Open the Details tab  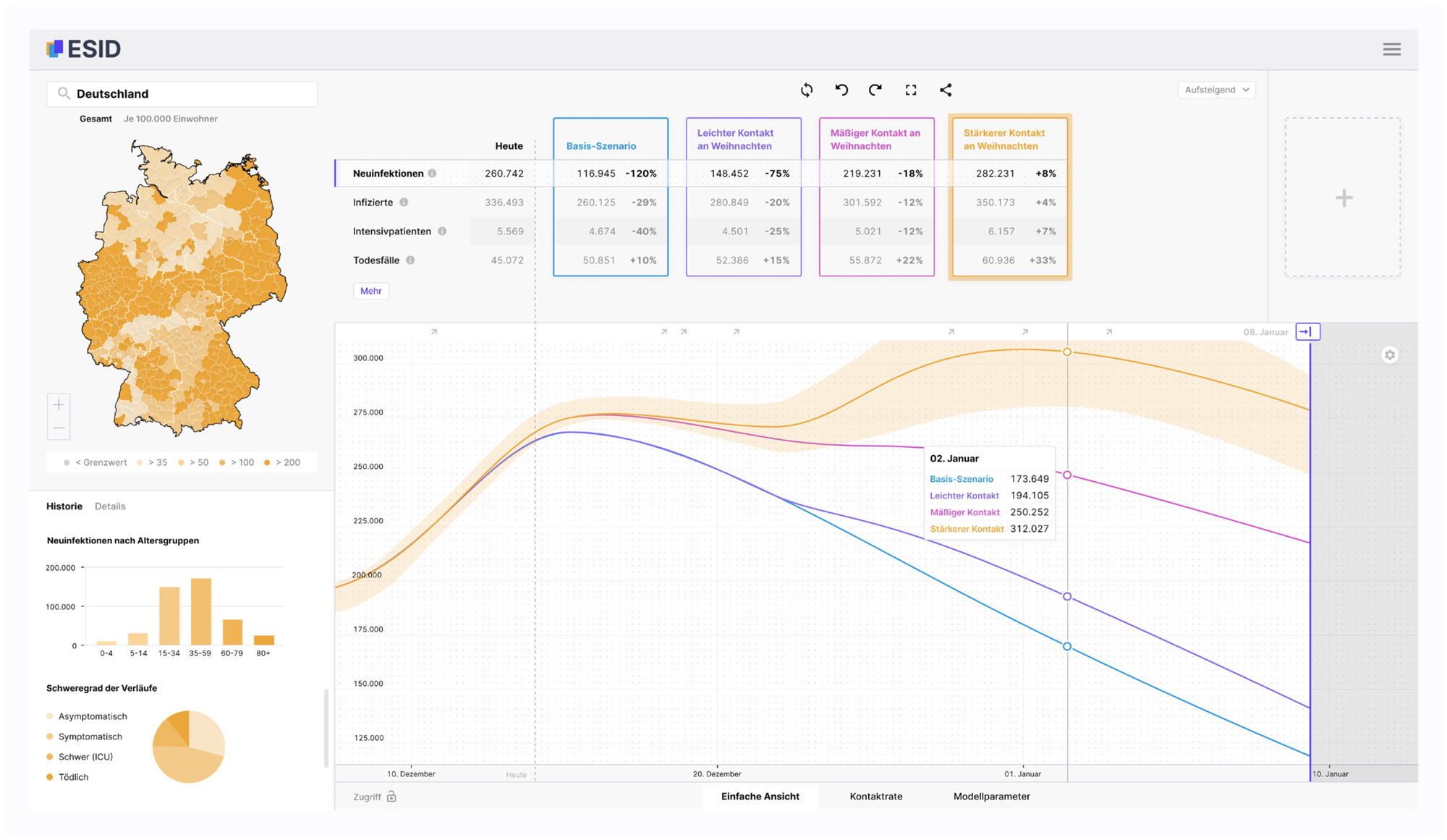(x=110, y=506)
